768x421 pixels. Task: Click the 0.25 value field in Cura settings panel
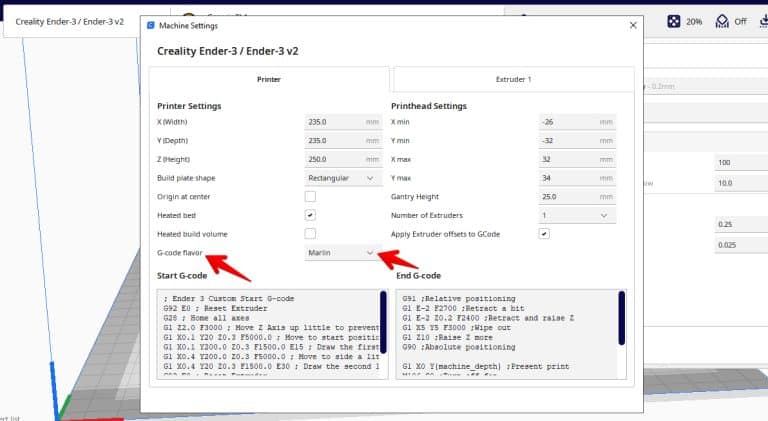[x=741, y=224]
